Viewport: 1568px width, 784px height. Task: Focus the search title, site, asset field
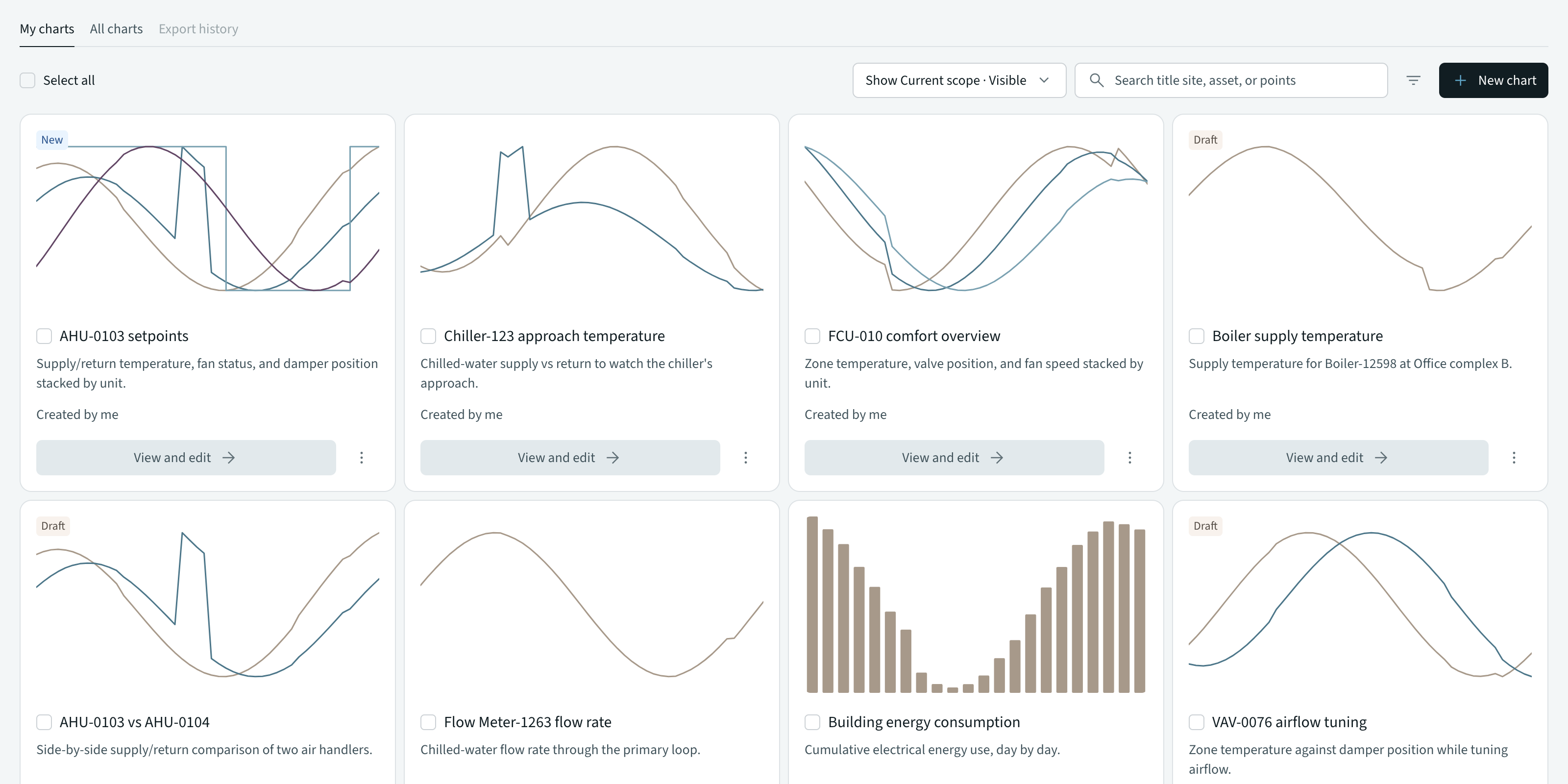pyautogui.click(x=1231, y=80)
